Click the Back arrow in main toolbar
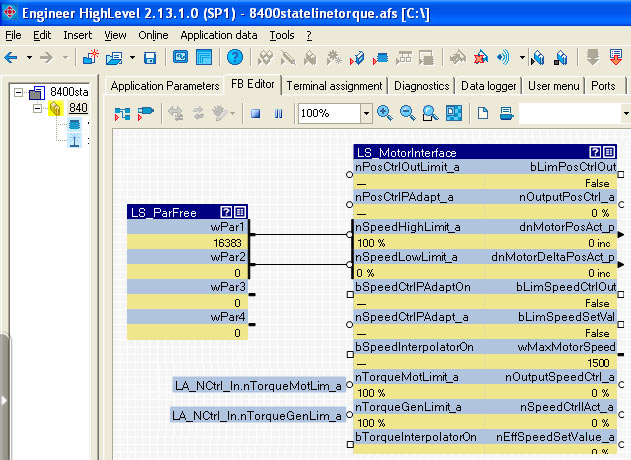The height and width of the screenshot is (460, 631). 13,57
